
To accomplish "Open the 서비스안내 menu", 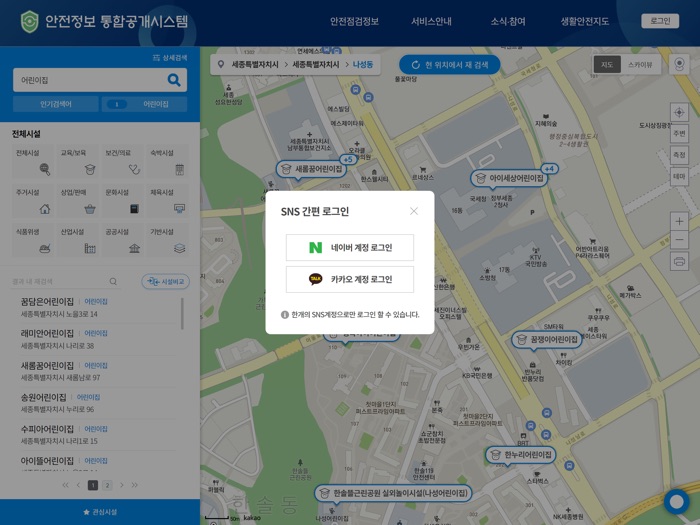I will click(x=431, y=21).
